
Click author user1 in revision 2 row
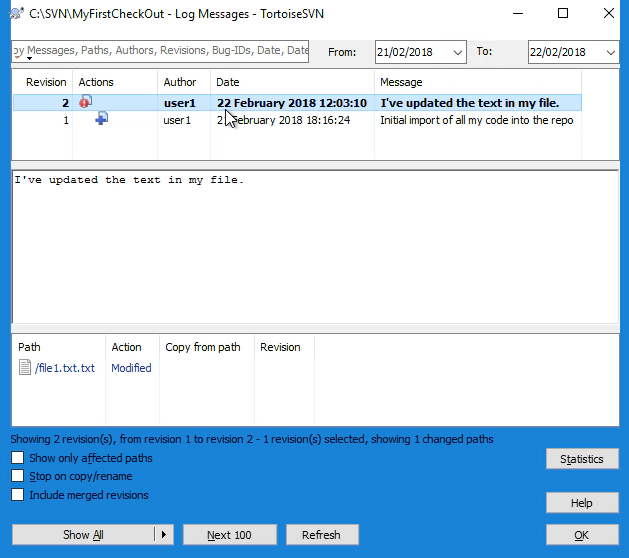(x=180, y=103)
